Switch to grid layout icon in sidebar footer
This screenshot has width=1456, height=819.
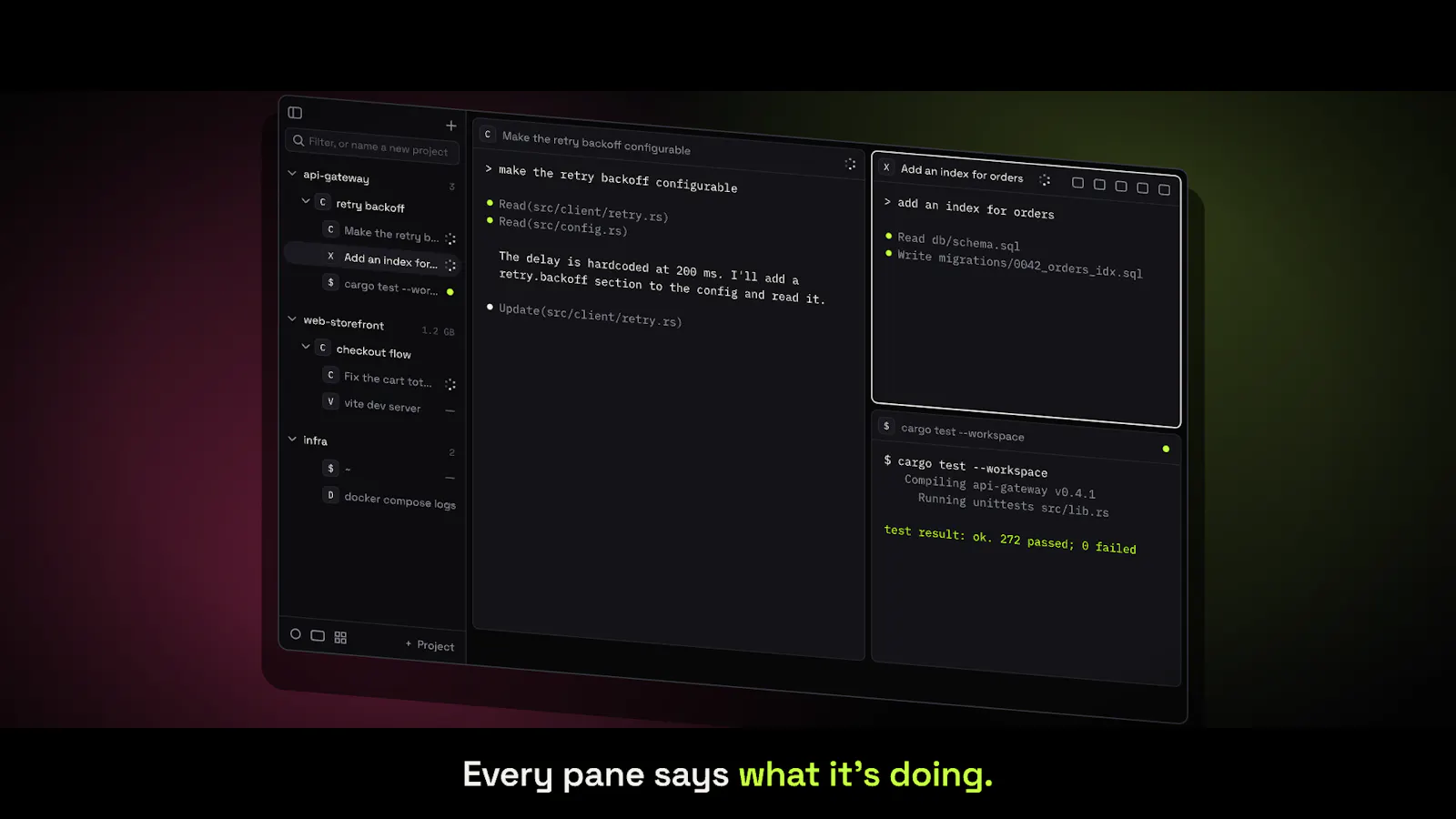point(340,638)
